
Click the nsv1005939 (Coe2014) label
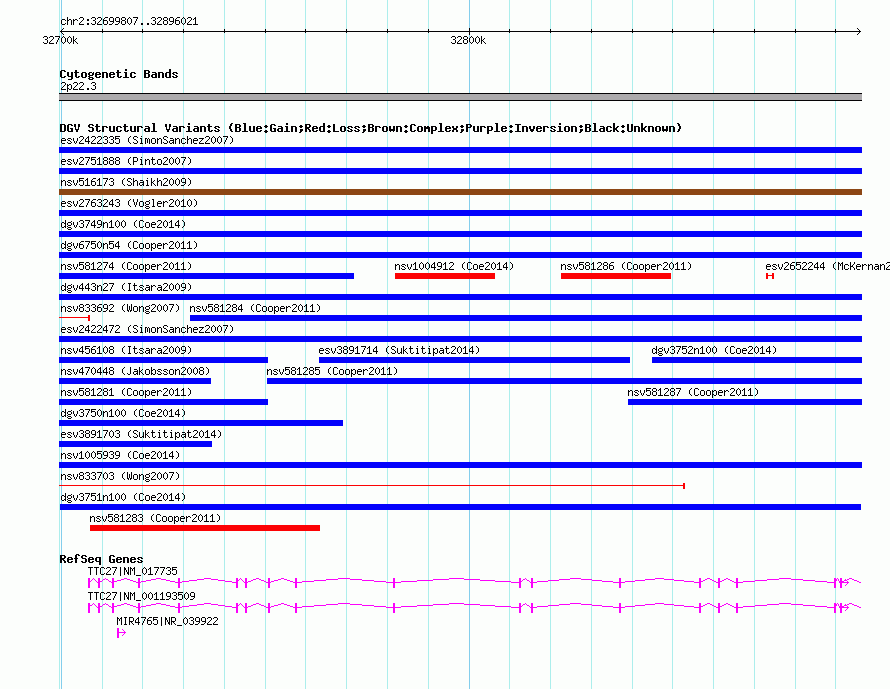120,455
